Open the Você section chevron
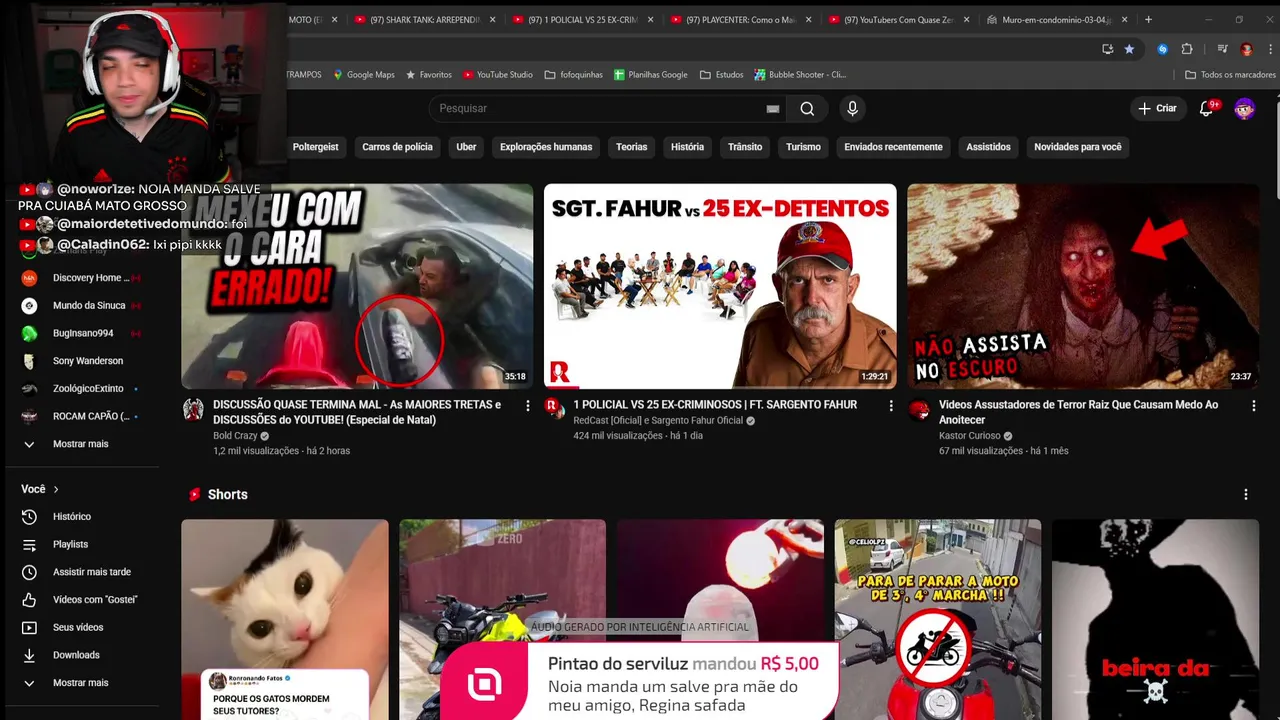This screenshot has width=1280, height=720. point(56,489)
